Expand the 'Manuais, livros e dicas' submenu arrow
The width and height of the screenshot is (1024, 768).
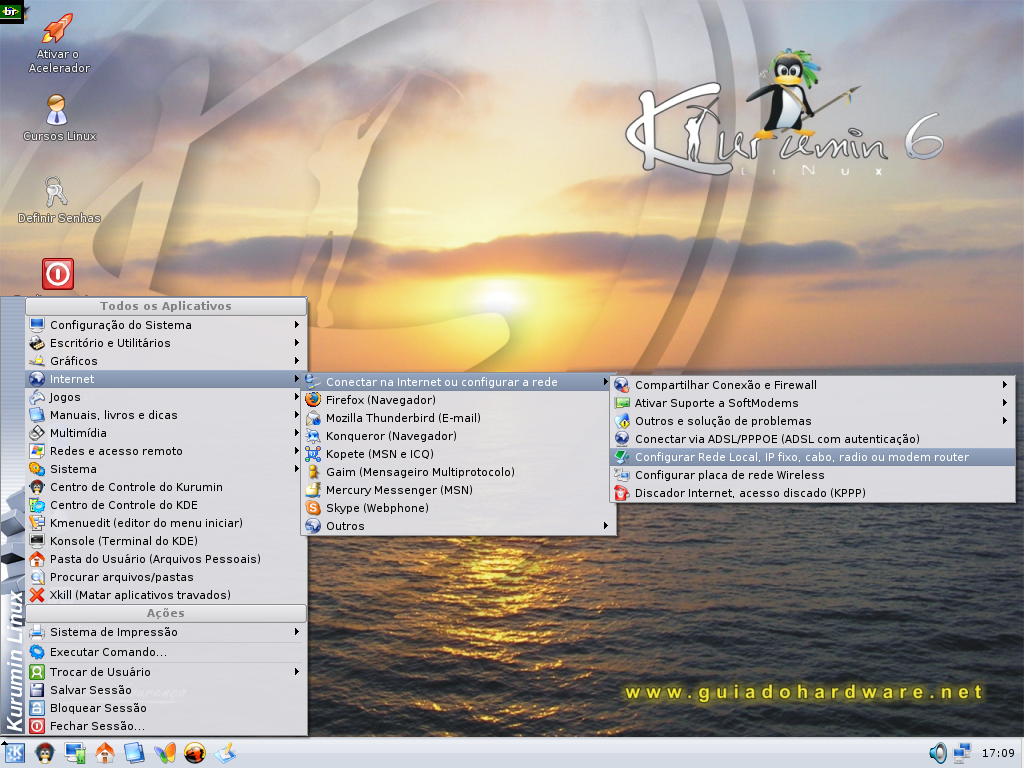296,415
